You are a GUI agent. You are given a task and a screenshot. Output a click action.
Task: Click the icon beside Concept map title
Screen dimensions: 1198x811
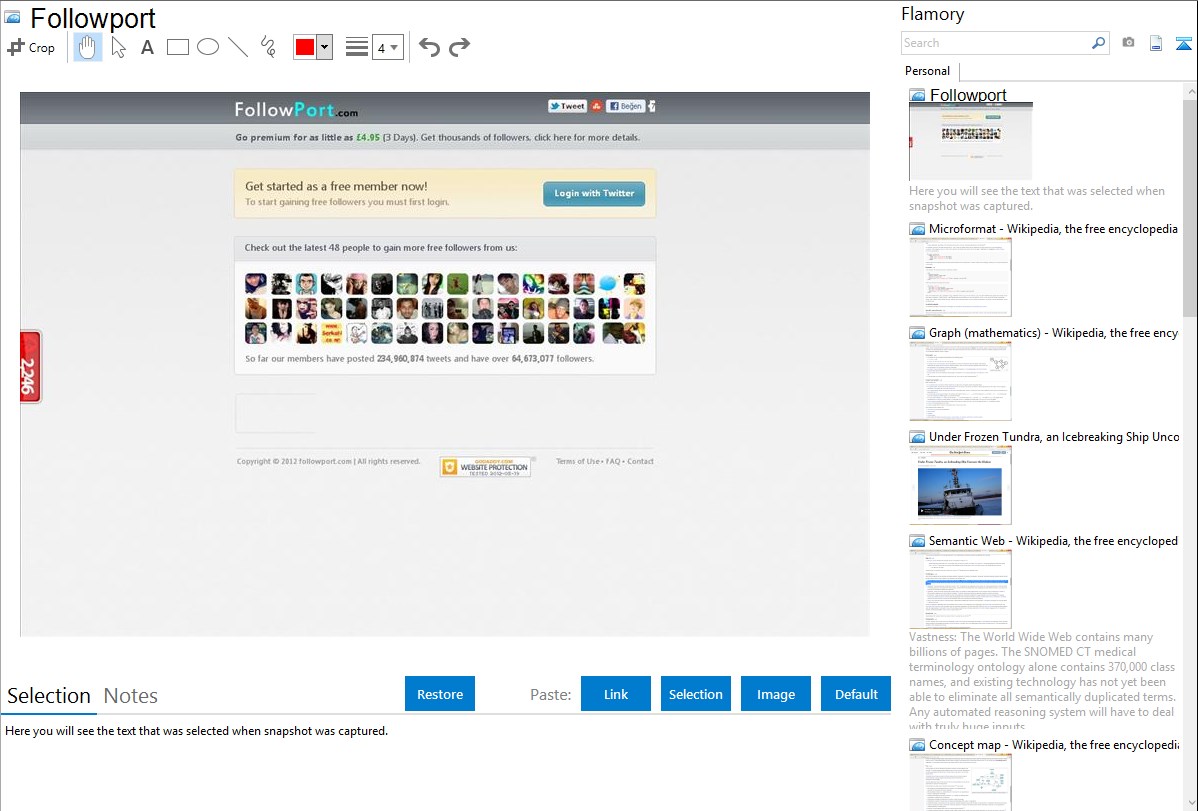pyautogui.click(x=917, y=744)
